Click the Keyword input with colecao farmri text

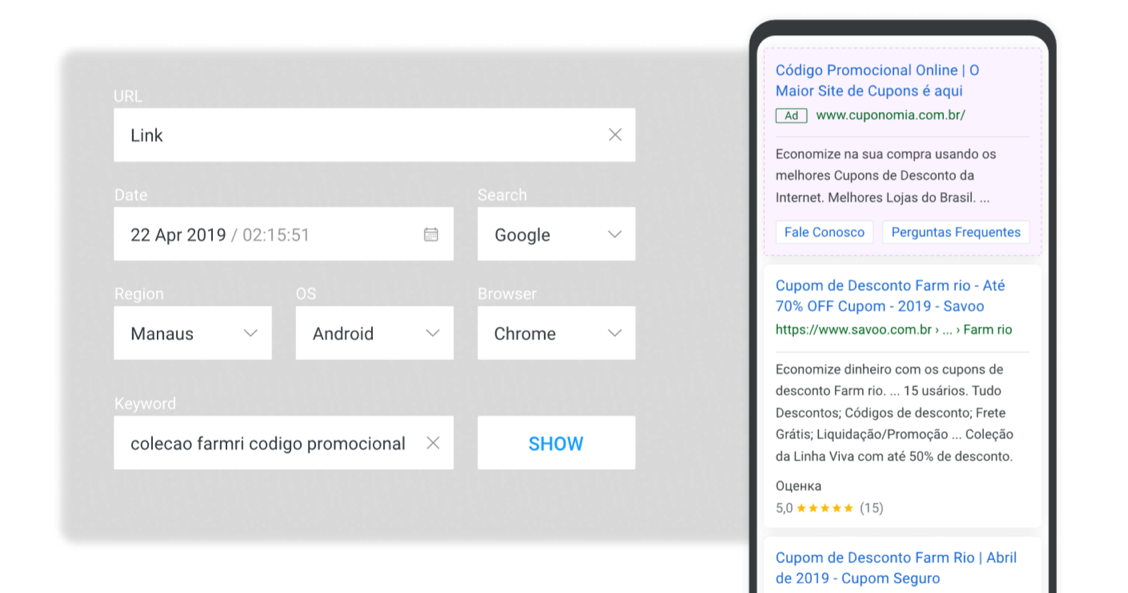(x=283, y=443)
